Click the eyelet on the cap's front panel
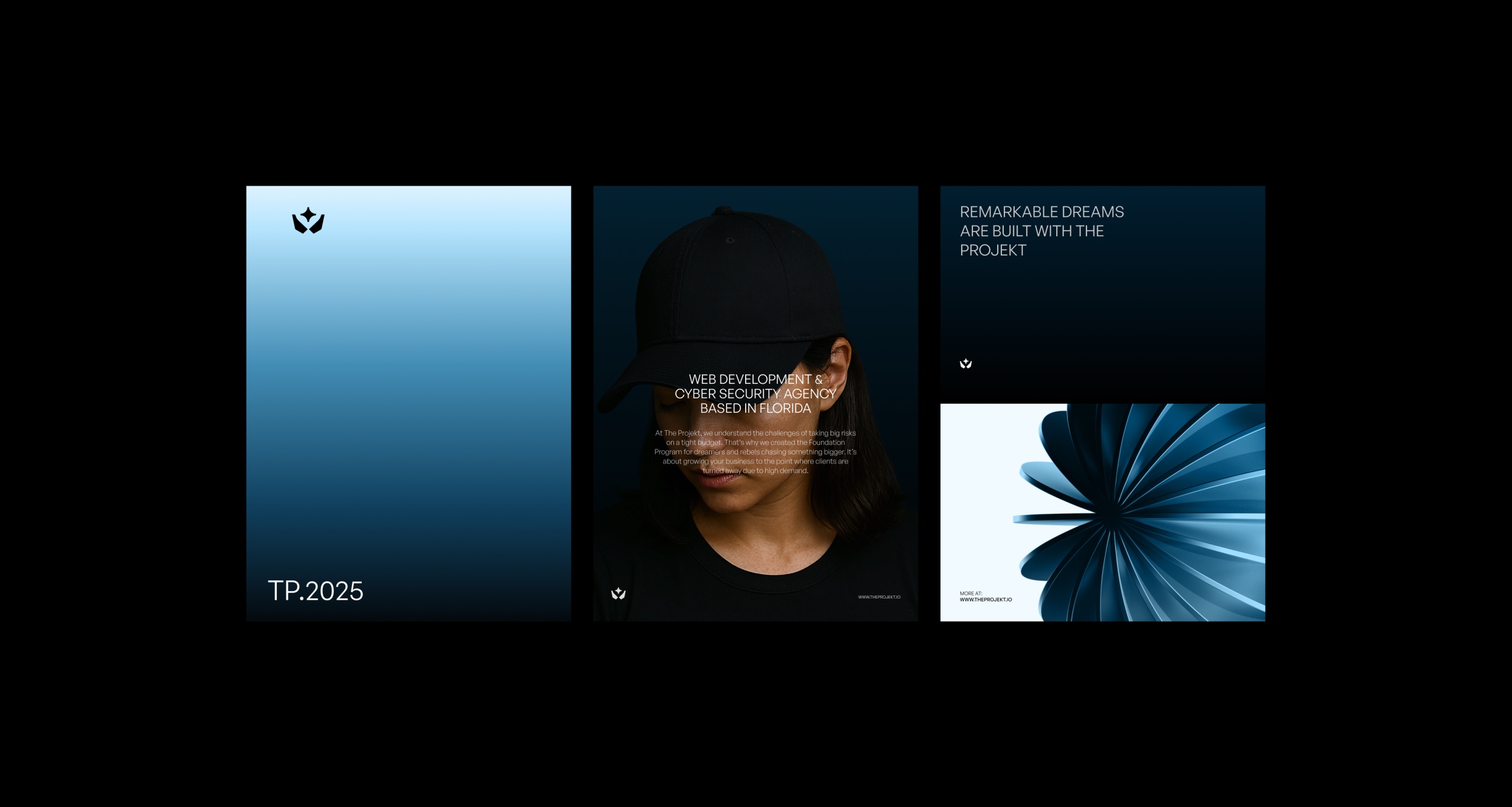The image size is (1512, 807). 729,240
